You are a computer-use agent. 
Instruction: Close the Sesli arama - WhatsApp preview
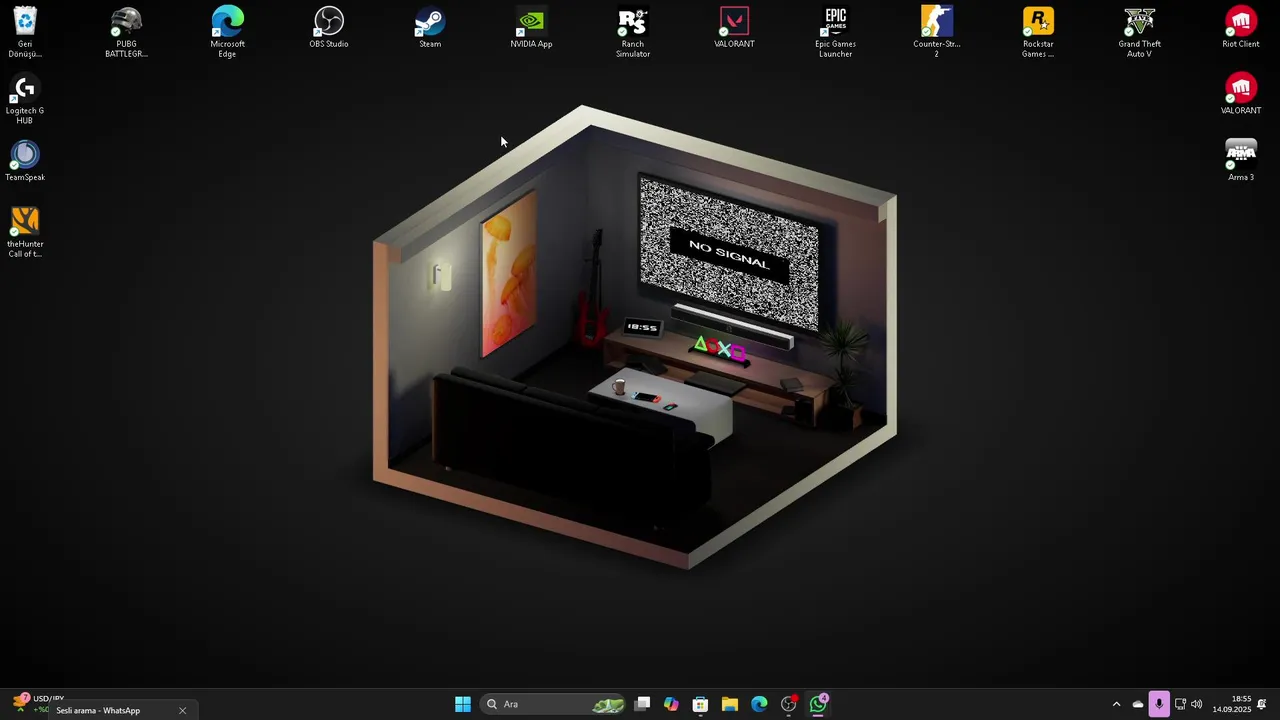(x=182, y=710)
